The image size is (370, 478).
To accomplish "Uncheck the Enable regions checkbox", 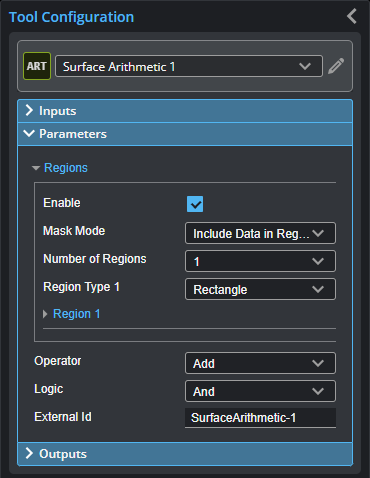I will 195,204.
